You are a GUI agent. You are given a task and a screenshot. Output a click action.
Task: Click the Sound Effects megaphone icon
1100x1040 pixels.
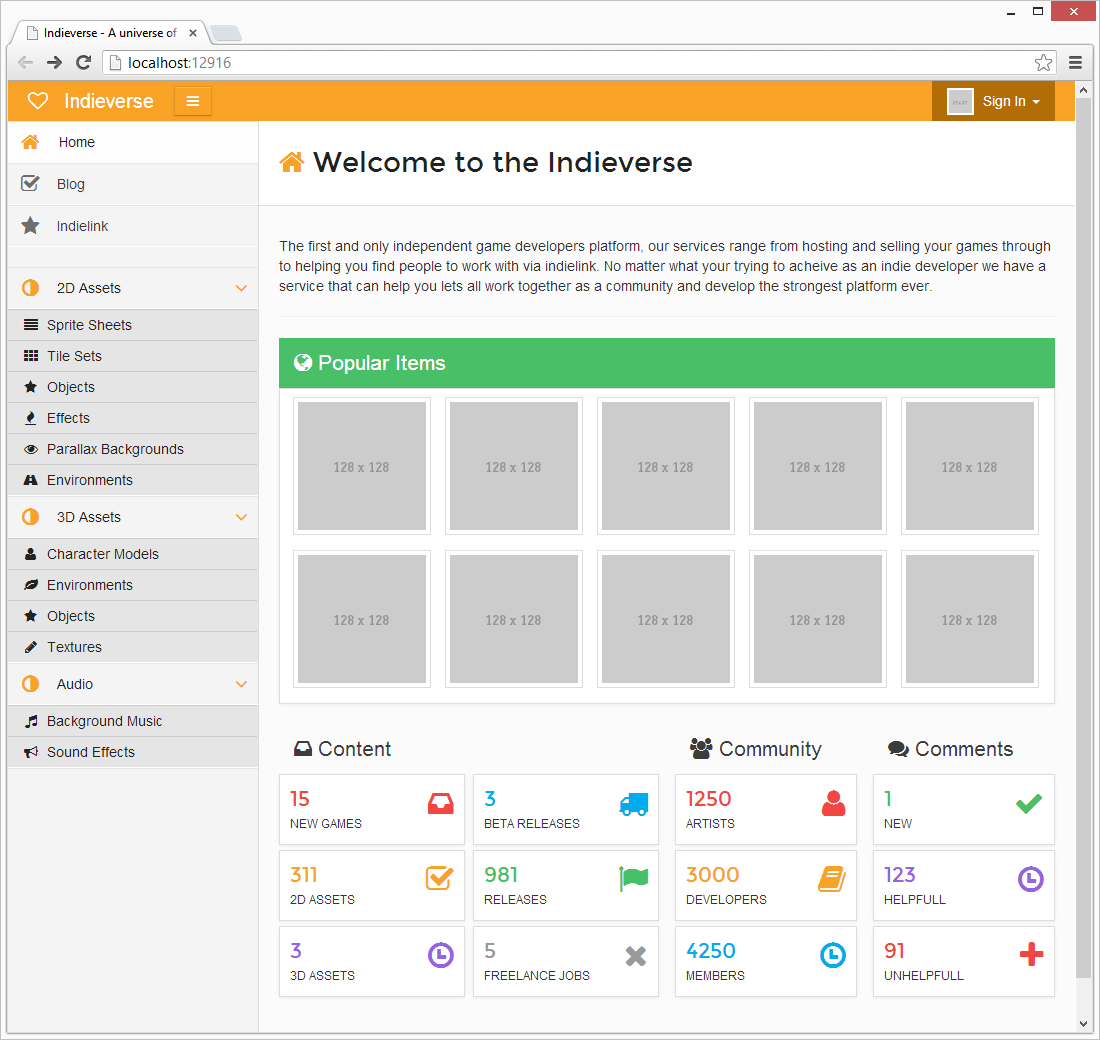[31, 752]
